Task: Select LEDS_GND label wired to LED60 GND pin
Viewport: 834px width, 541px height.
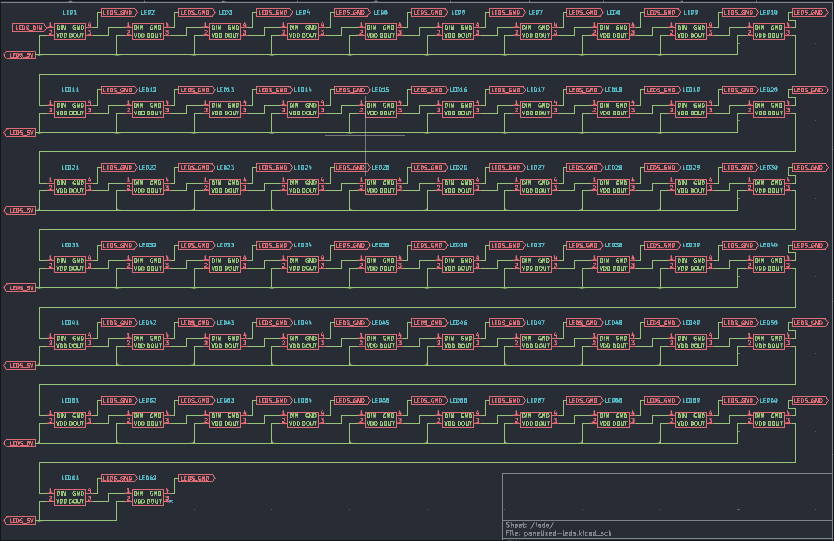Action: coord(810,400)
